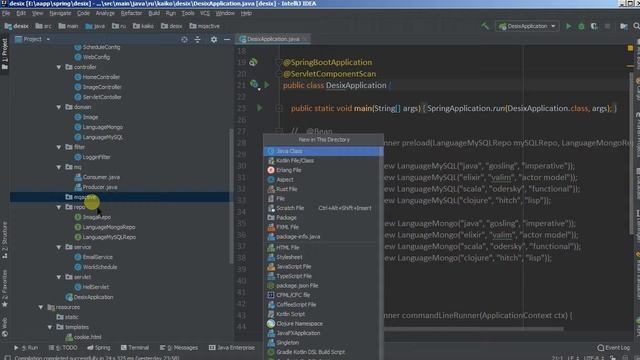Open the Messages tool window button
Viewport: 640px width, 360px height.
[179, 348]
